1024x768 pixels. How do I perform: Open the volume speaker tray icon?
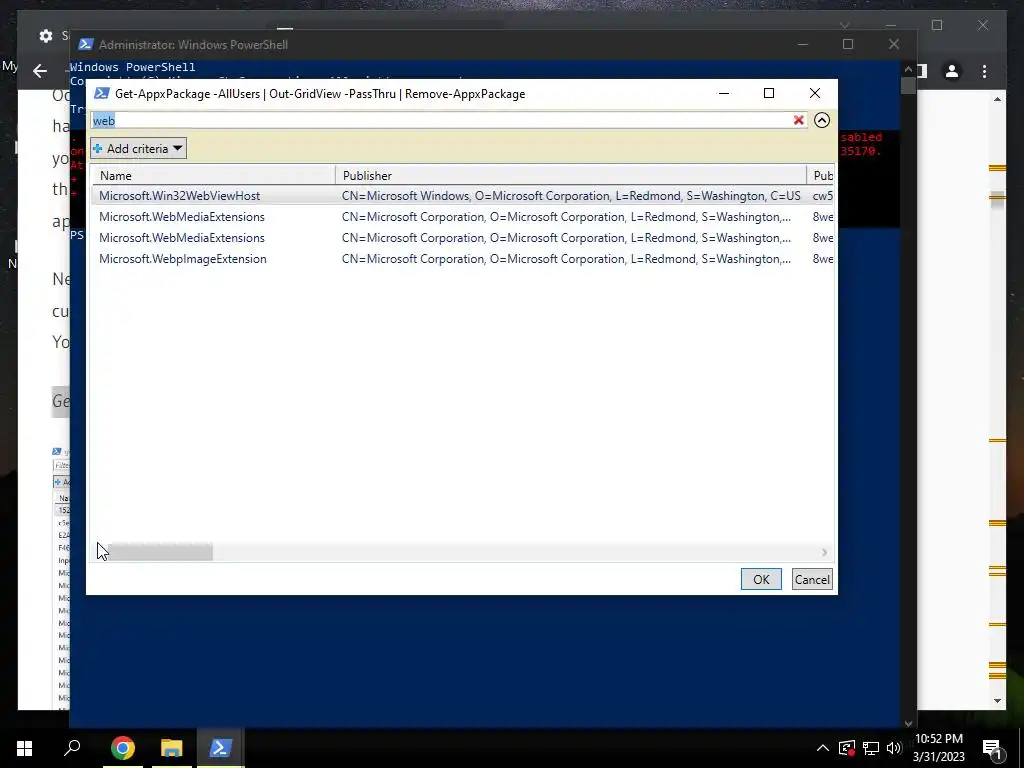[x=893, y=748]
